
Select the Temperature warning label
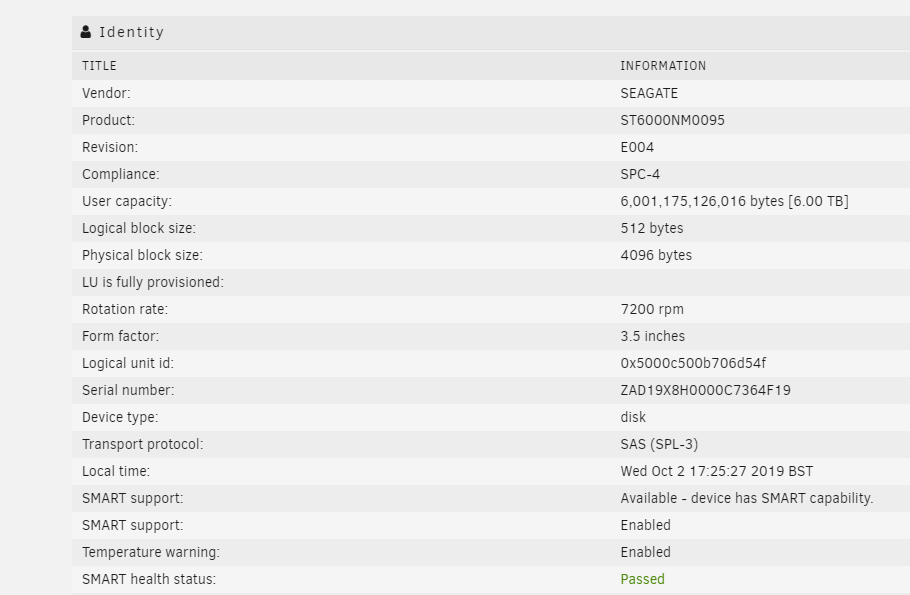coord(150,552)
